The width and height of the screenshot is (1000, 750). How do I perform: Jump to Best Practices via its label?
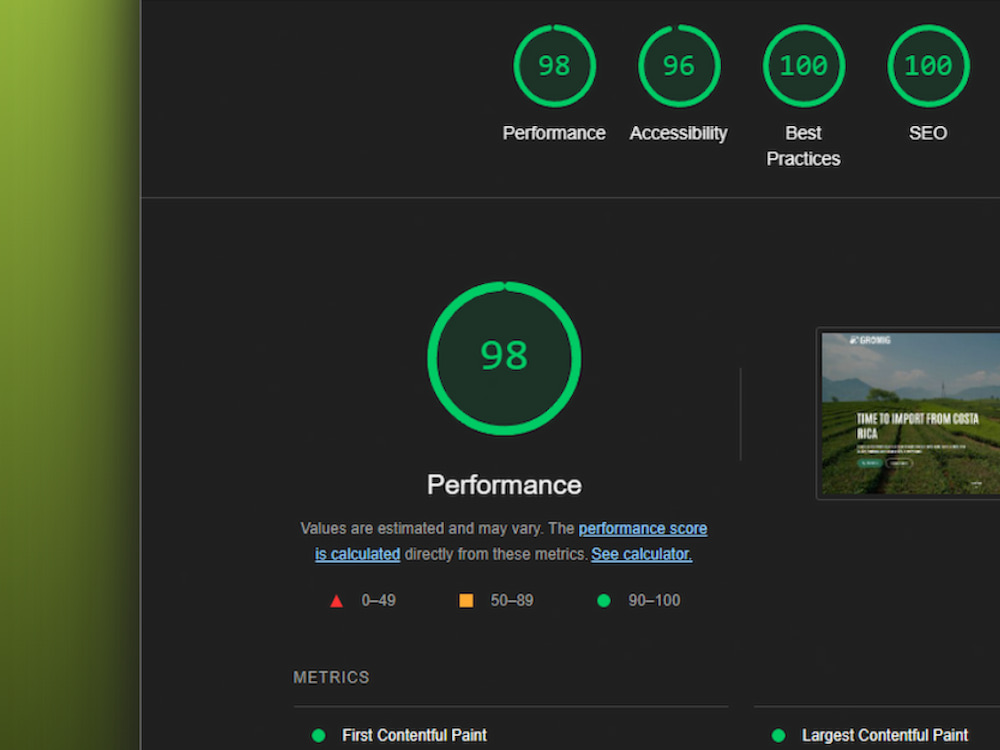coord(804,145)
